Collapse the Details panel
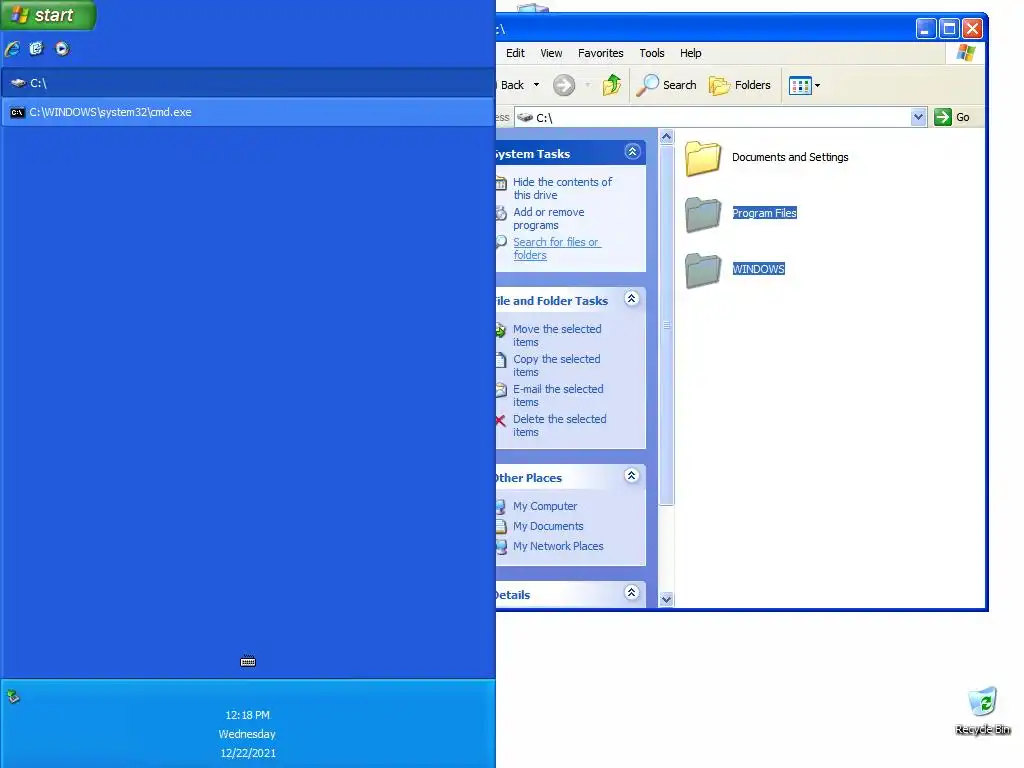The height and width of the screenshot is (768, 1024). click(632, 592)
